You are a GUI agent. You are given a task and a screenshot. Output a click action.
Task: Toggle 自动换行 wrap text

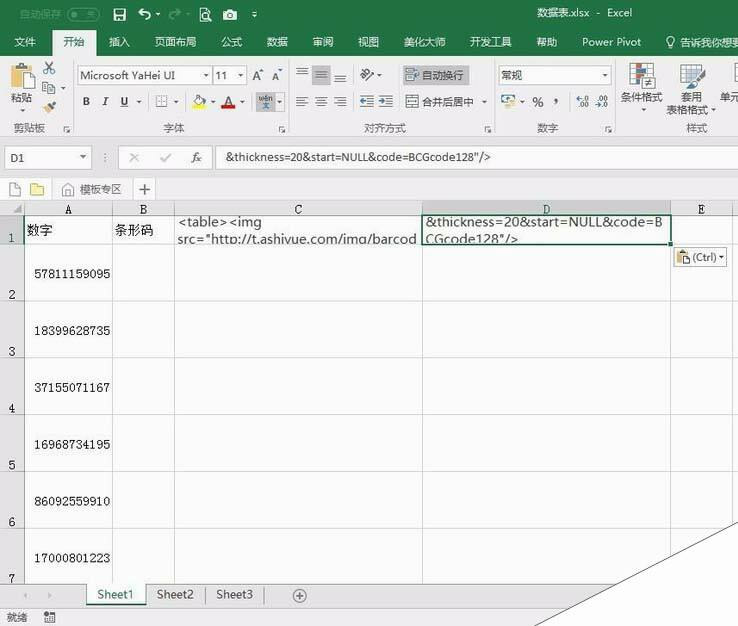coord(435,75)
